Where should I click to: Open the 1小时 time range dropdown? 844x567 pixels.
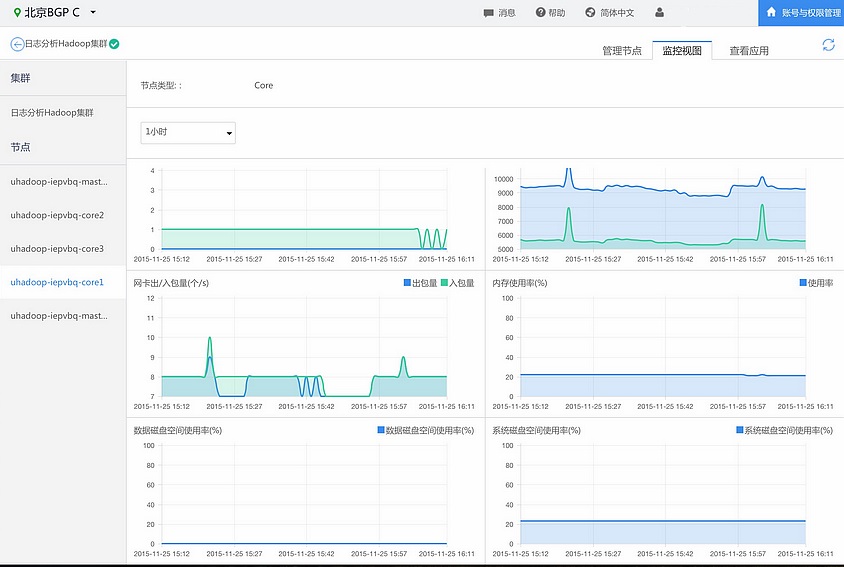tap(188, 132)
